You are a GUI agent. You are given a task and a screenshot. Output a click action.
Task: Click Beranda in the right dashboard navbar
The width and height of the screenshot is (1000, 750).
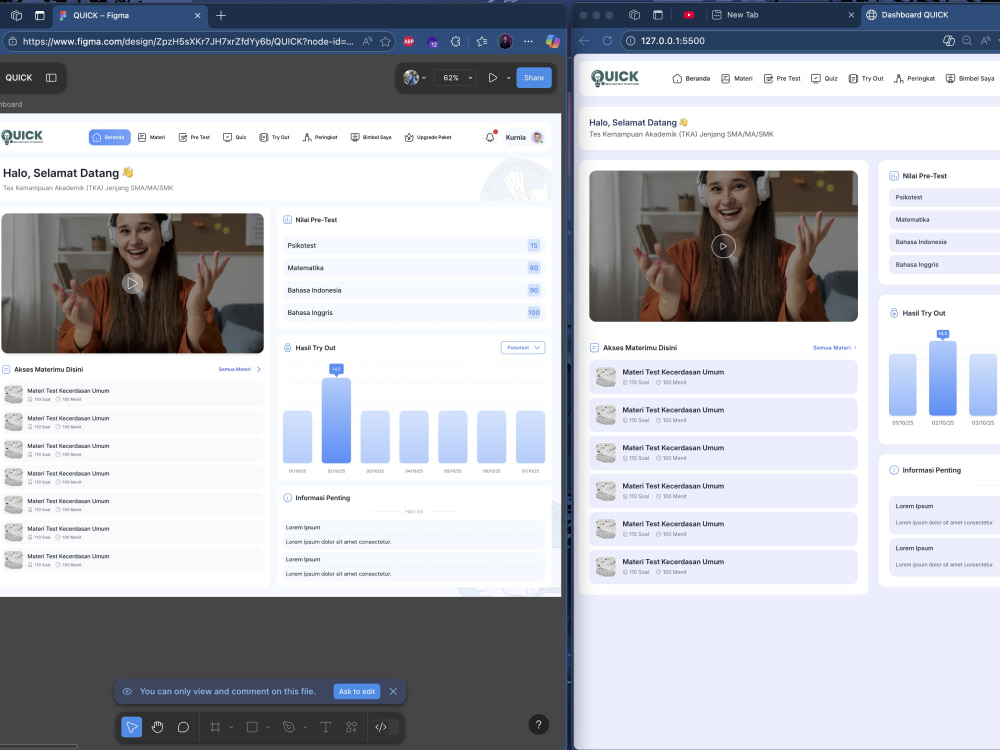(x=691, y=78)
